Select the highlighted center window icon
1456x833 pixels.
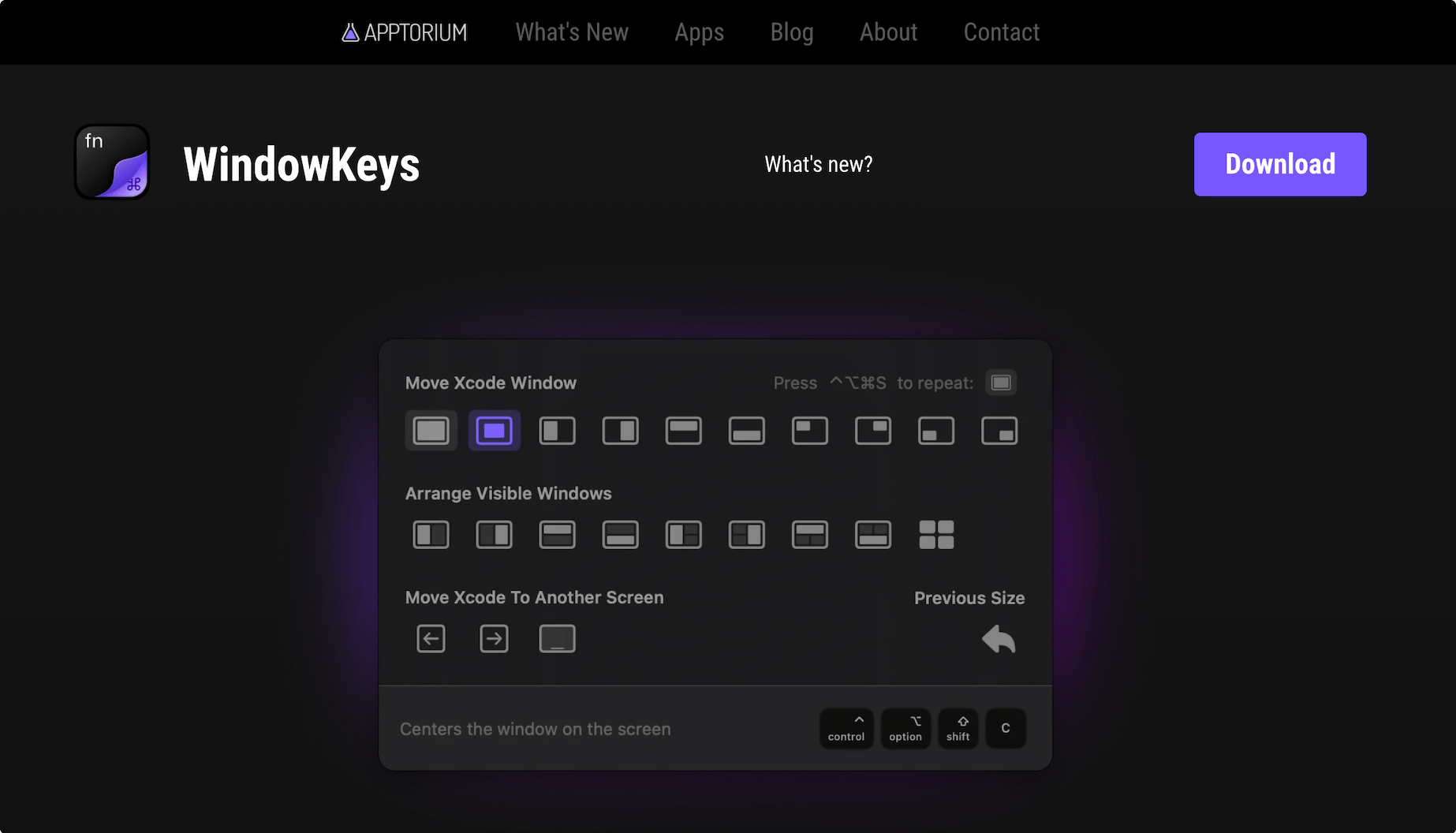[495, 431]
